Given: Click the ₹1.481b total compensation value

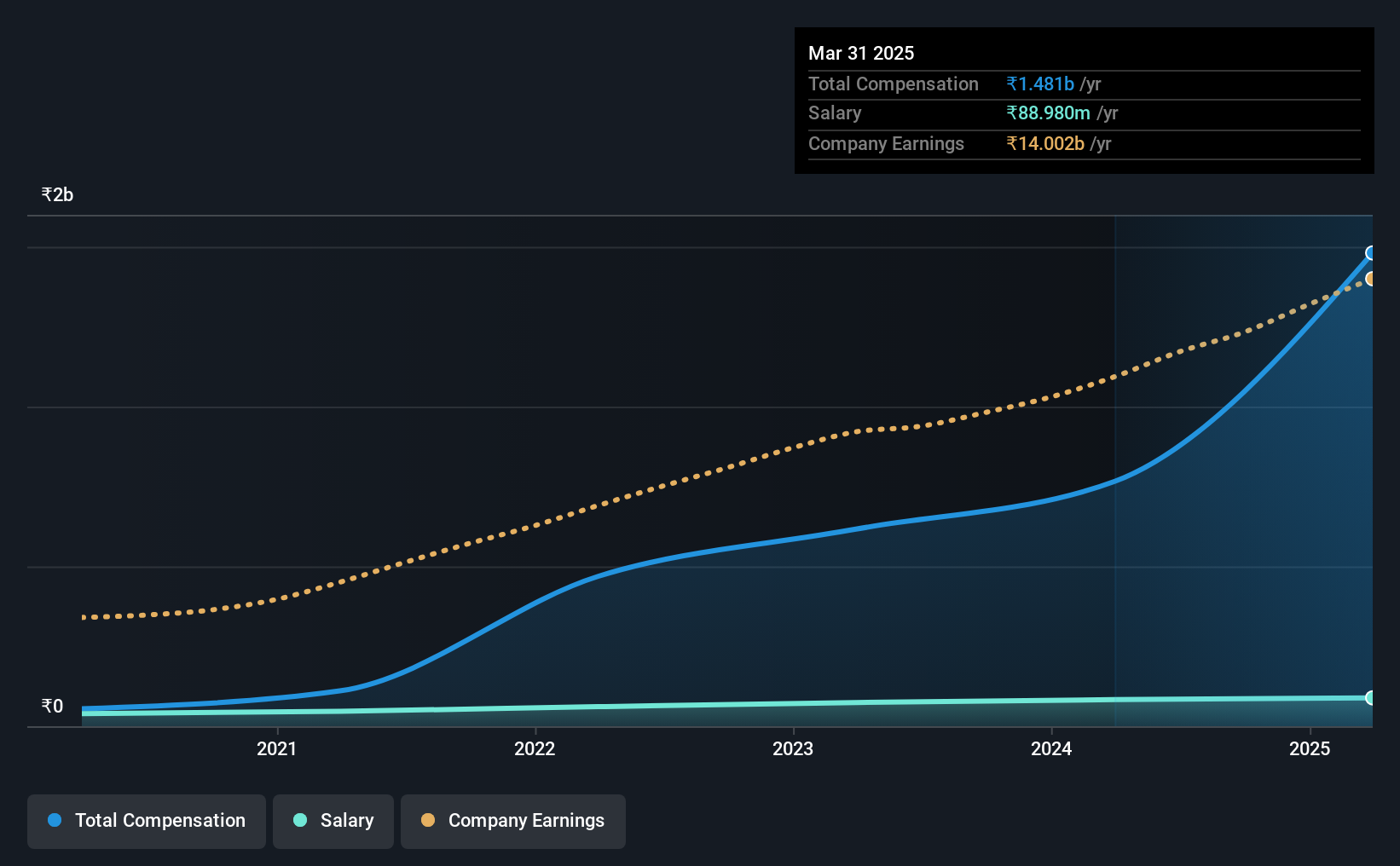Looking at the screenshot, I should 1040,84.
